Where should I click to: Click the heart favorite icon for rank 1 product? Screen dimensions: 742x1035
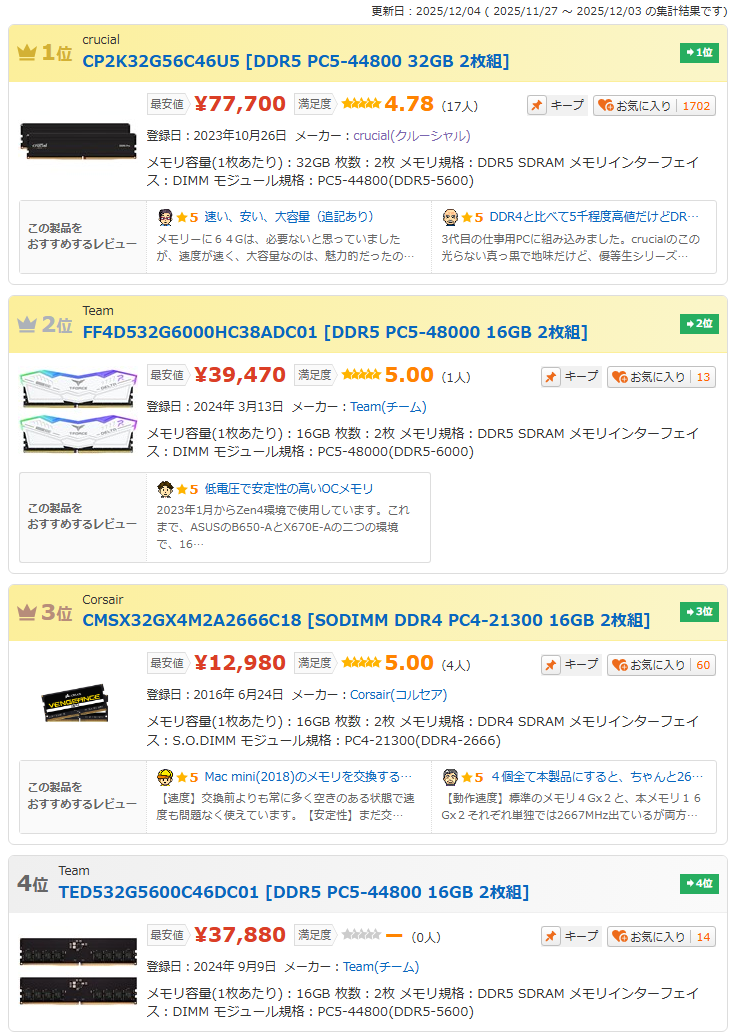coord(605,106)
